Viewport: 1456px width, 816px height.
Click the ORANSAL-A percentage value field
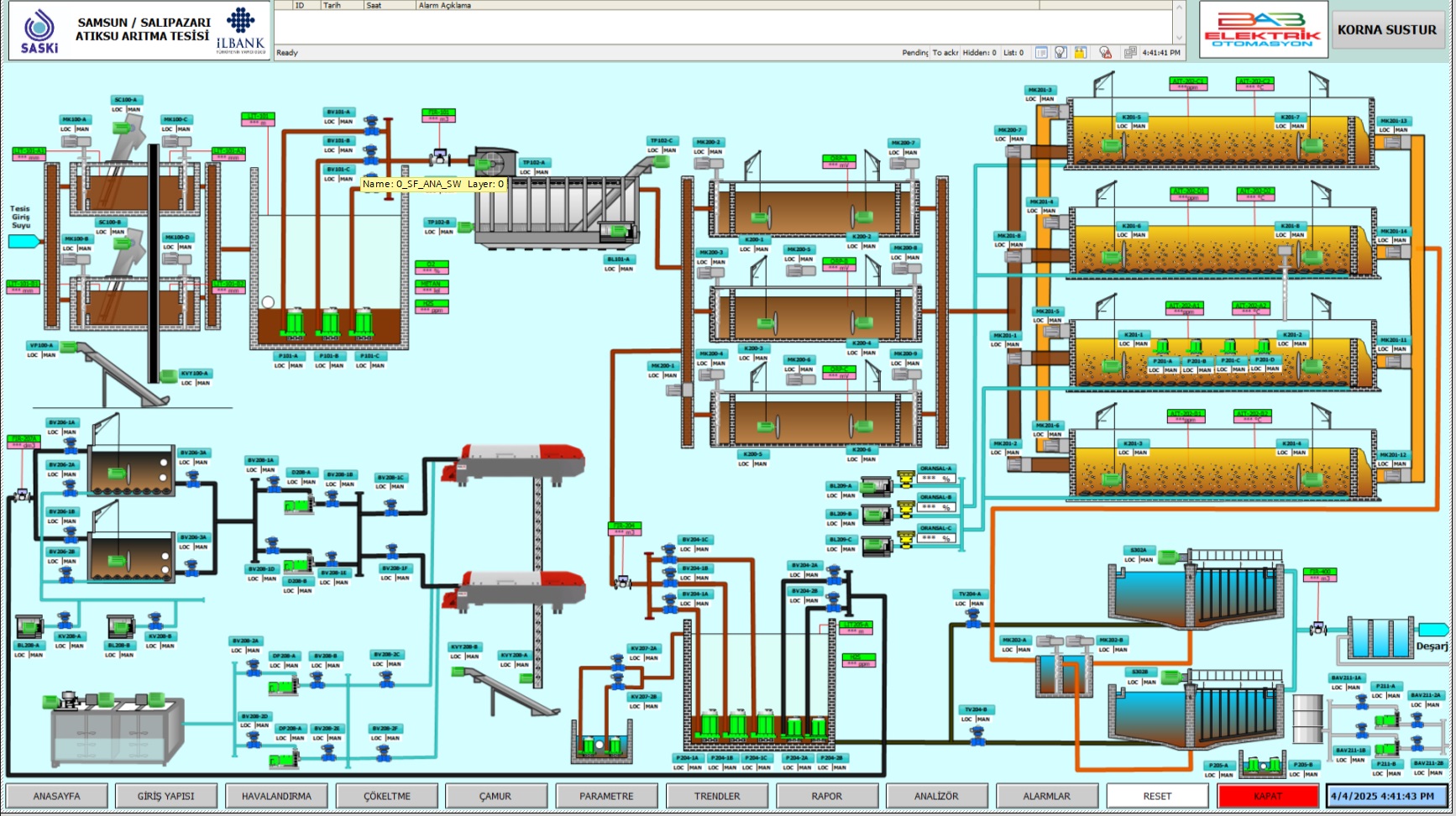click(935, 479)
